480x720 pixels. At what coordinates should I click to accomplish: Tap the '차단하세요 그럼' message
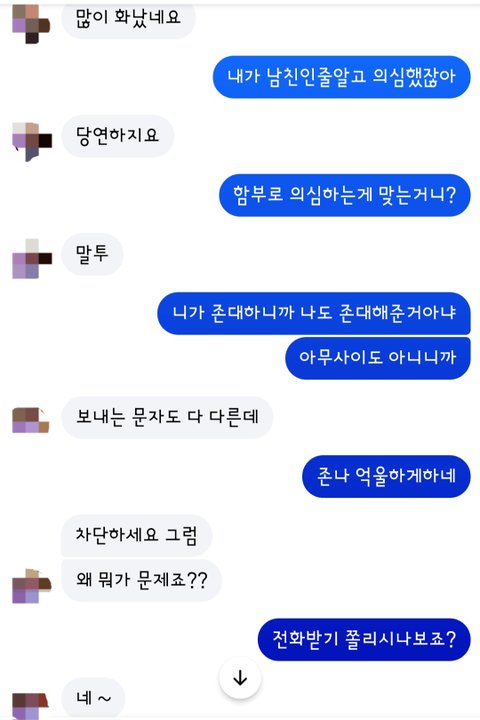(x=136, y=535)
